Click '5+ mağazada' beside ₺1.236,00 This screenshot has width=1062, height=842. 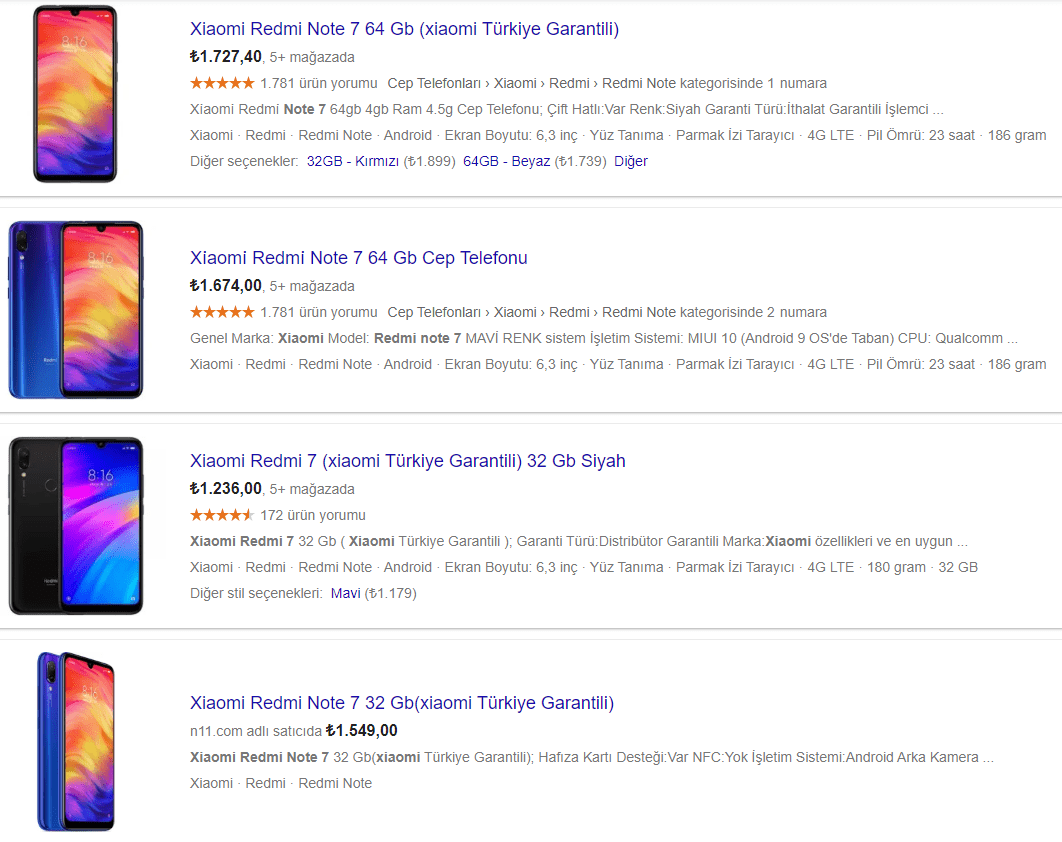[x=312, y=489]
